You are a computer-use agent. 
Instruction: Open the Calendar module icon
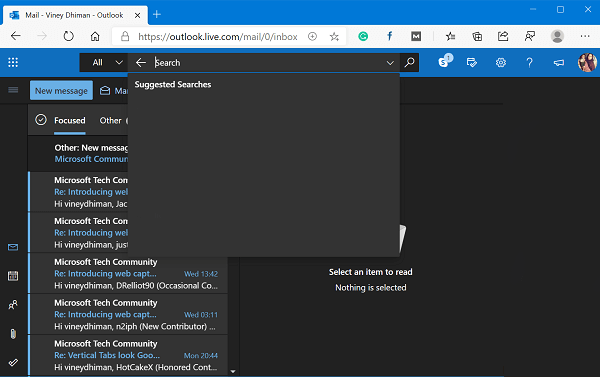coord(13,276)
